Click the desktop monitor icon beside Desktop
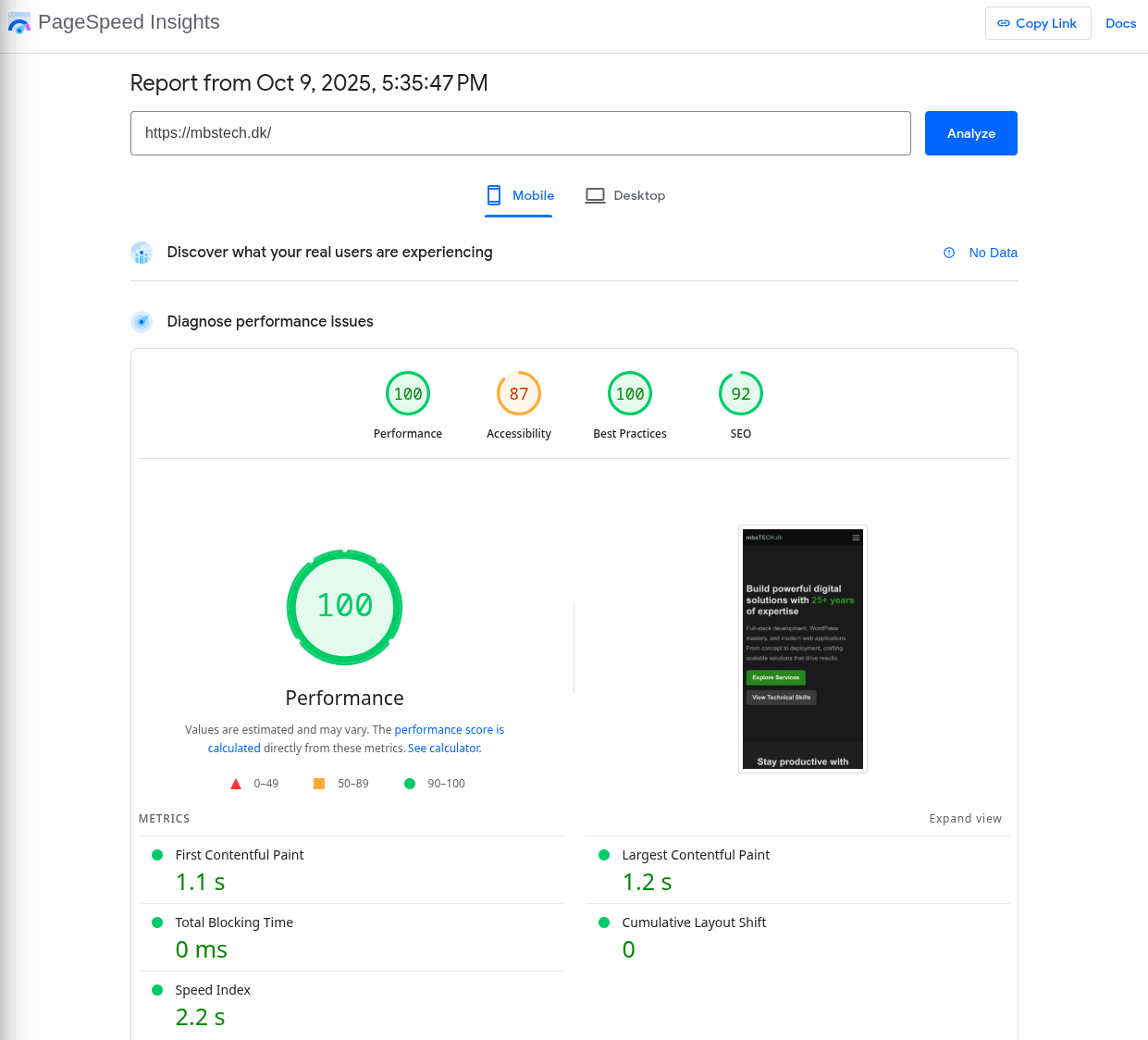The width and height of the screenshot is (1148, 1040). tap(595, 195)
